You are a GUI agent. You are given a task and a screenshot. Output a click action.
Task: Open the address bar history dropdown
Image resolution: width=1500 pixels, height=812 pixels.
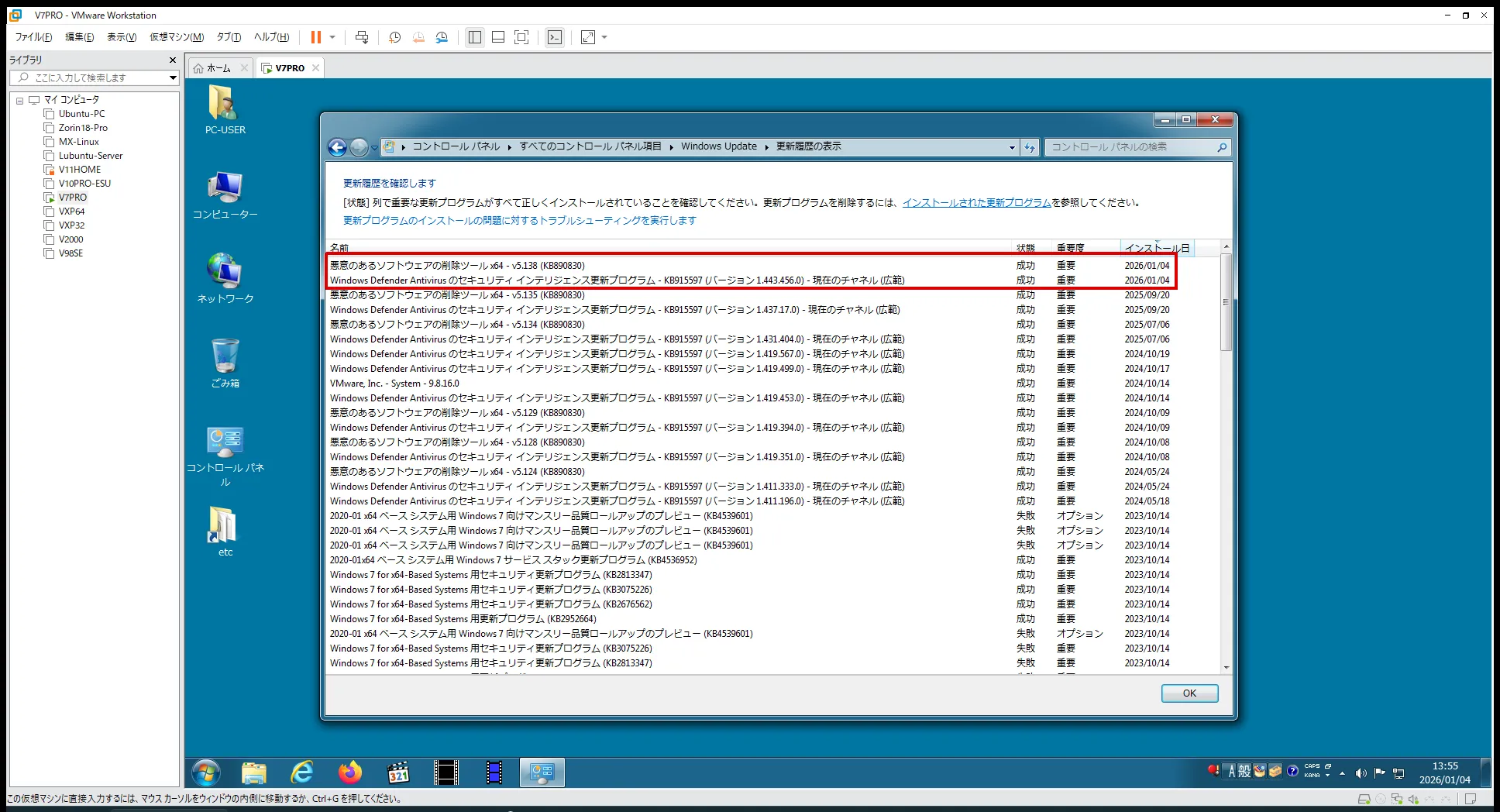pos(1011,147)
